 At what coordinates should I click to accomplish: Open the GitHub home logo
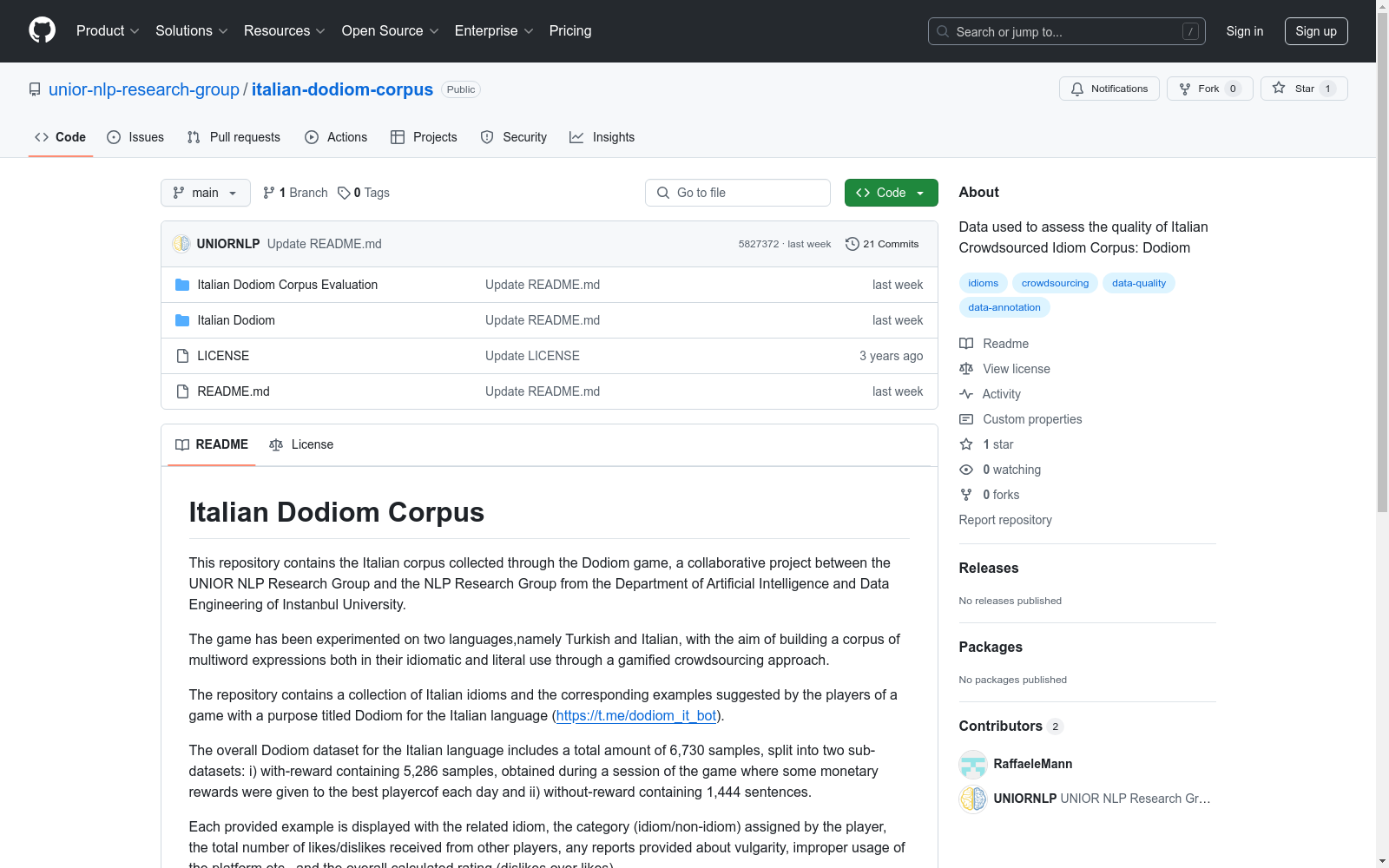[x=42, y=30]
